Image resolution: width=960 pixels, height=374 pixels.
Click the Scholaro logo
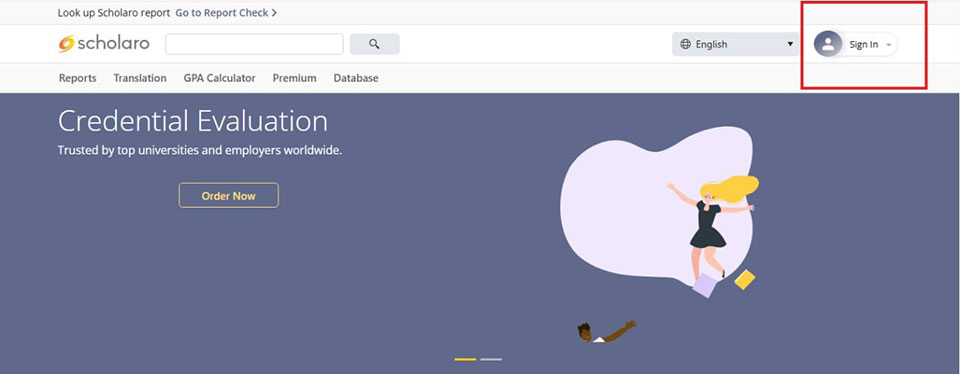click(x=103, y=43)
